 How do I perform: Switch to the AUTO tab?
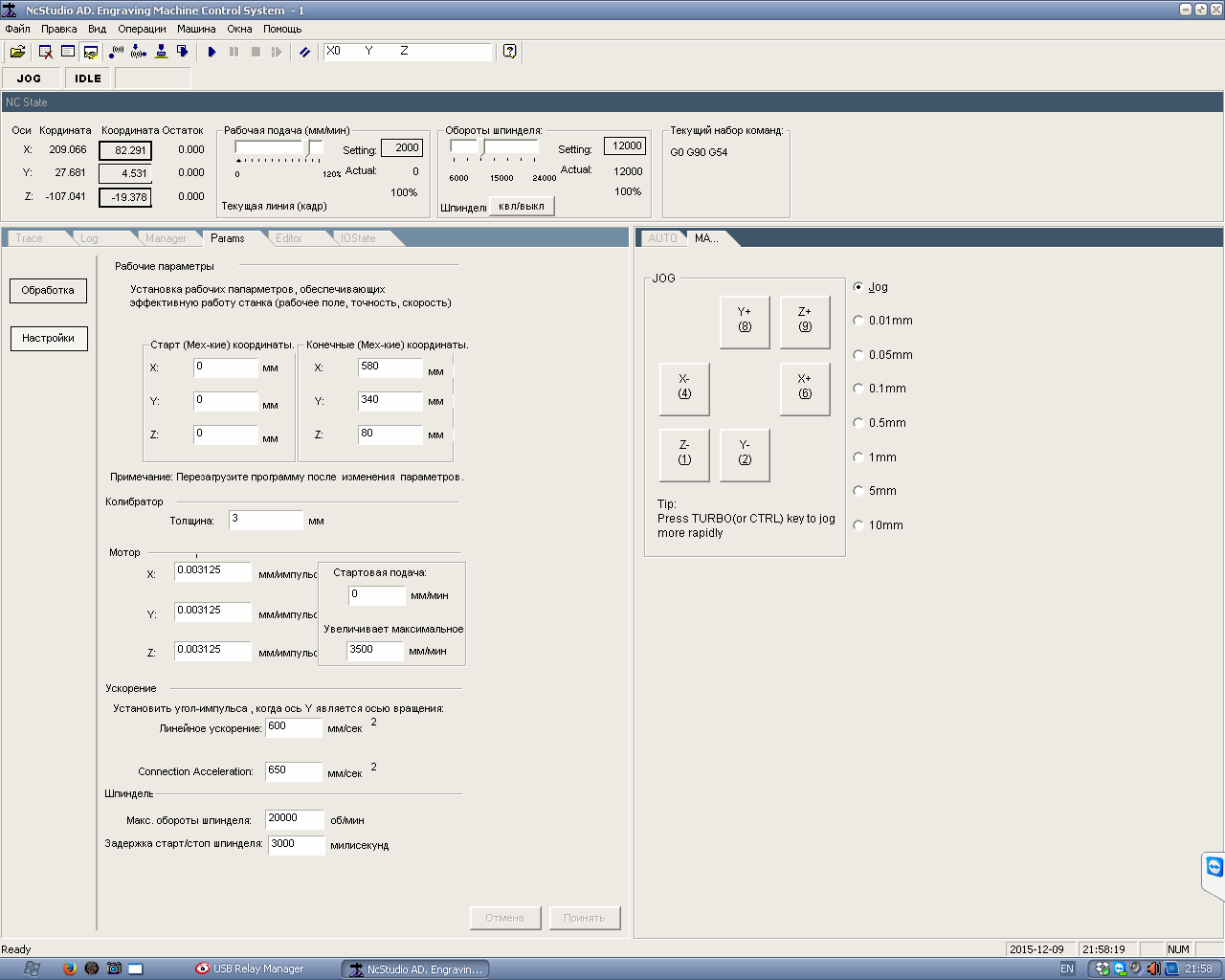coord(662,238)
